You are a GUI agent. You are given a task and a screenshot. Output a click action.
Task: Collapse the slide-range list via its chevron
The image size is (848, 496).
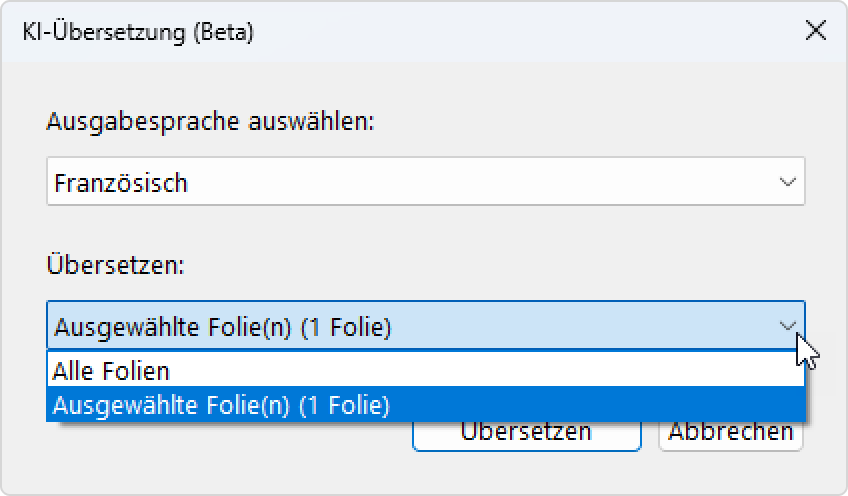click(x=787, y=326)
